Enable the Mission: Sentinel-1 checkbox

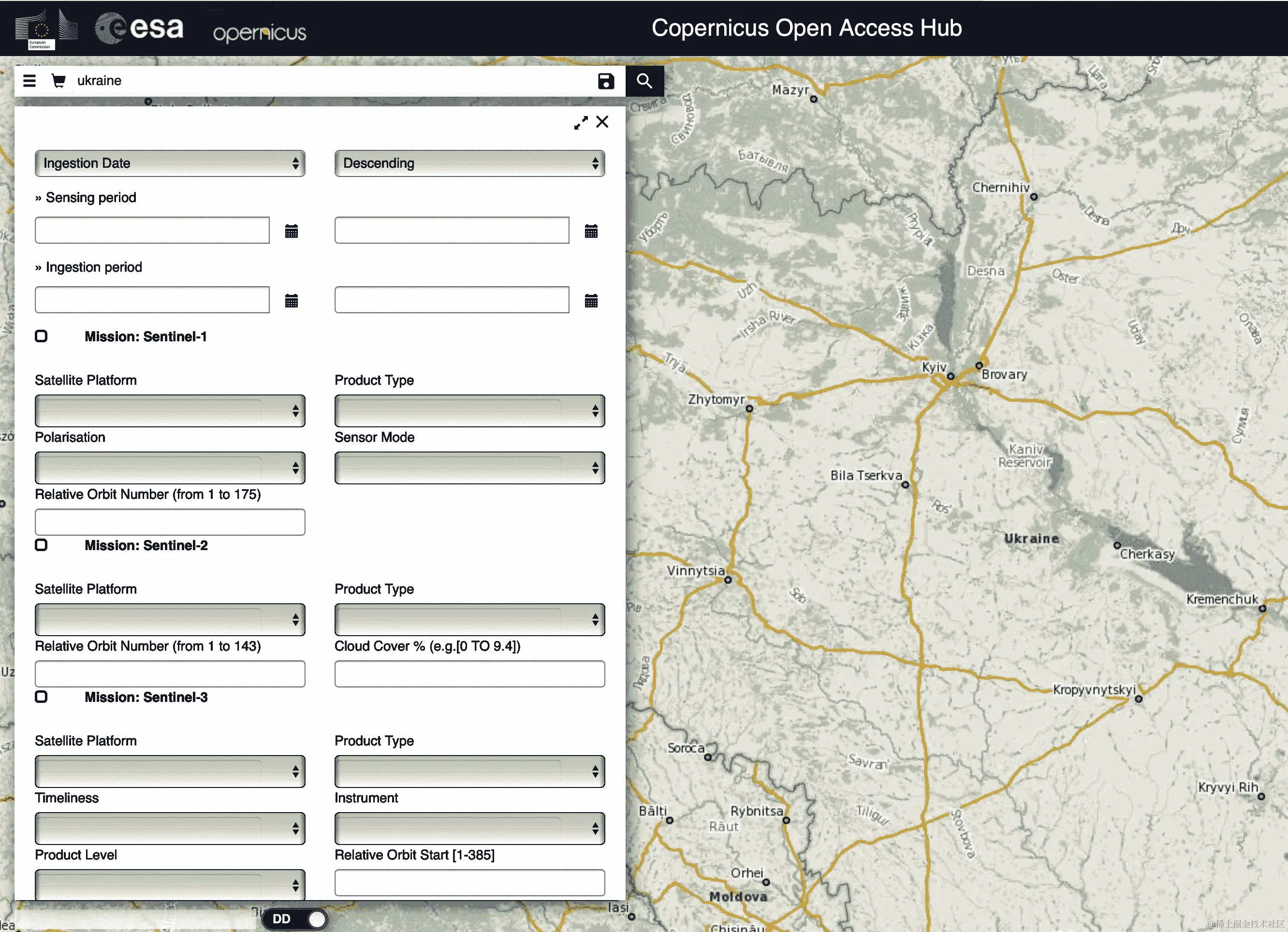(42, 336)
